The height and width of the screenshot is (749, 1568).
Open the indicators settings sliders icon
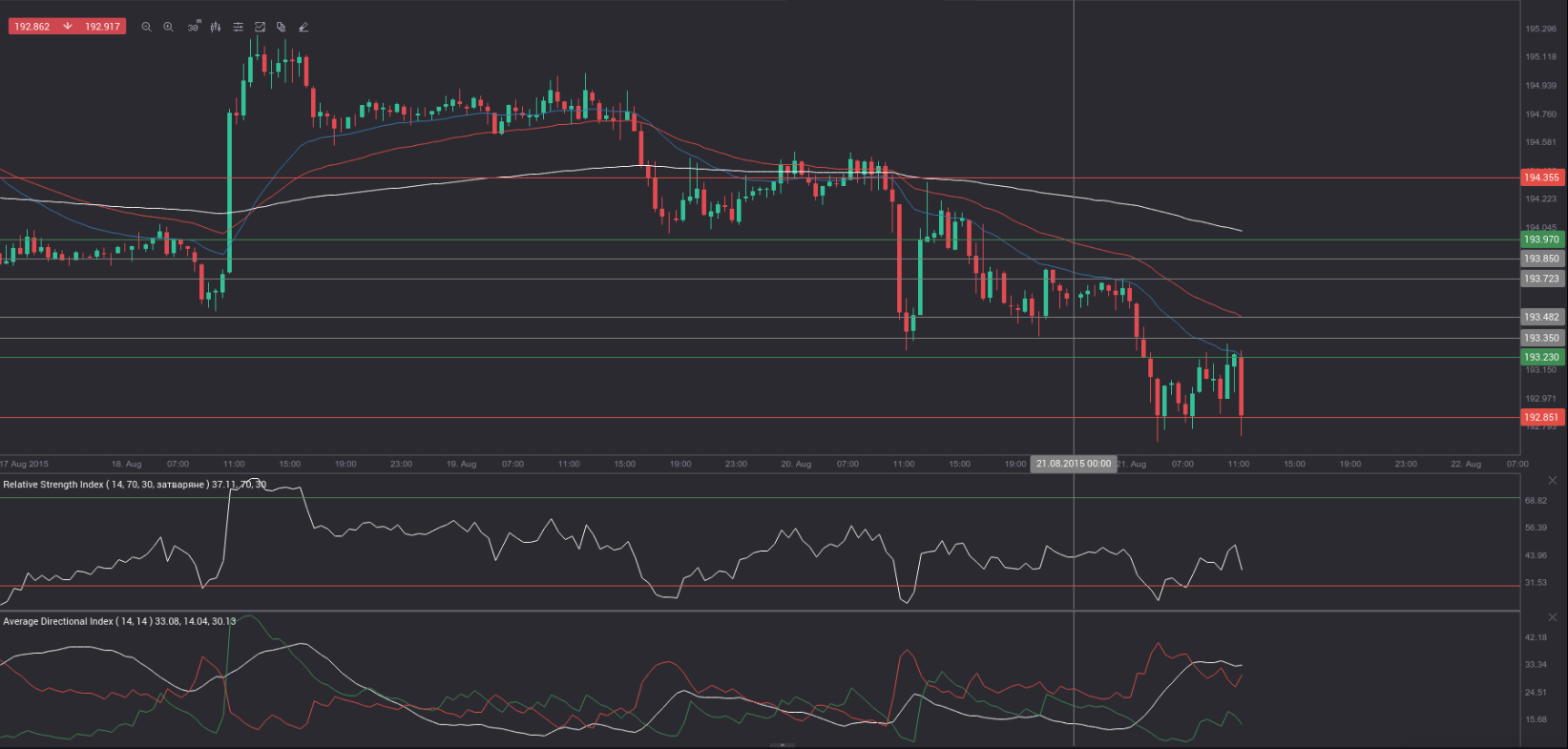coord(238,27)
